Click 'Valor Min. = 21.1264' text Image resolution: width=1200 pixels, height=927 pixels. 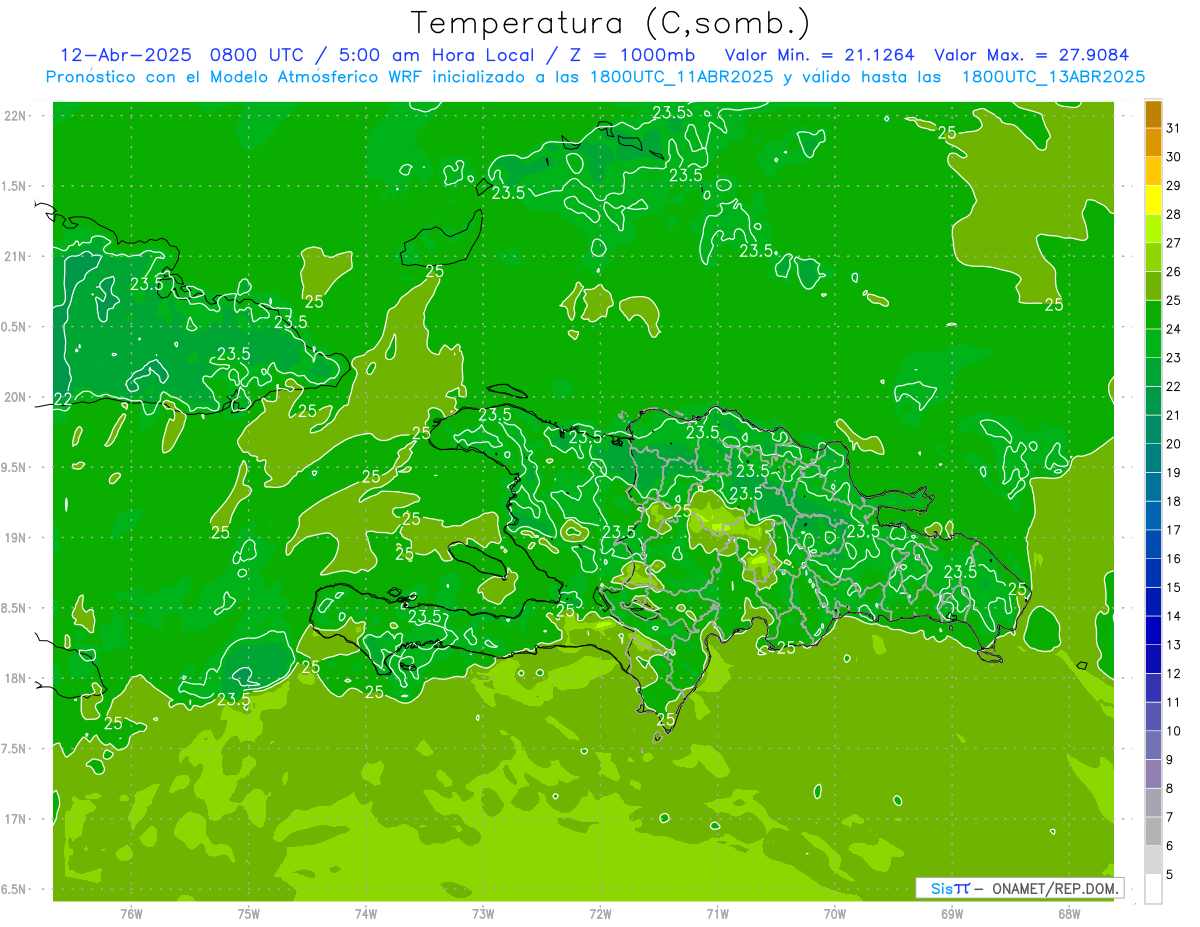[820, 55]
